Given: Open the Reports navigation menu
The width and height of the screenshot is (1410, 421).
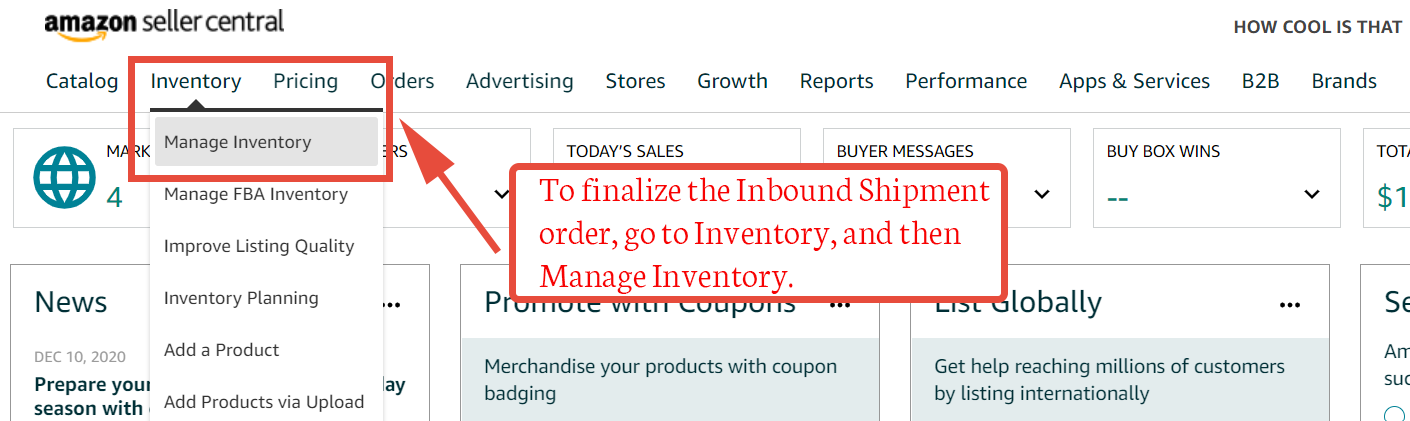Looking at the screenshot, I should pyautogui.click(x=837, y=81).
